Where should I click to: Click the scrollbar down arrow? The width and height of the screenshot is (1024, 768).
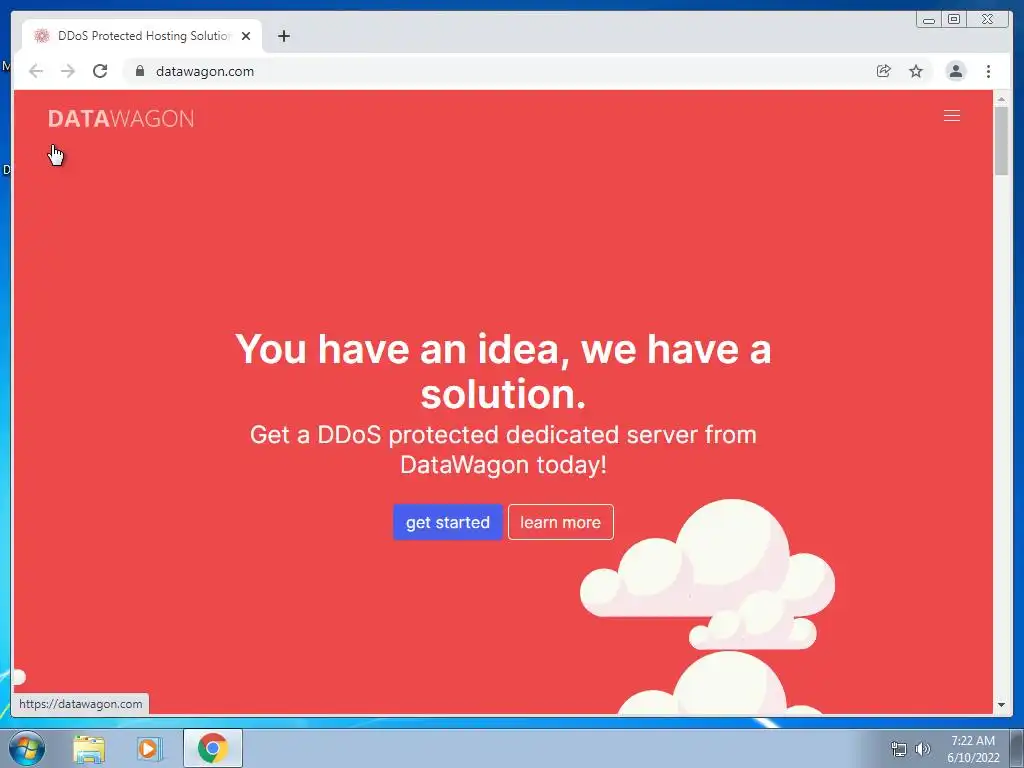point(1001,705)
